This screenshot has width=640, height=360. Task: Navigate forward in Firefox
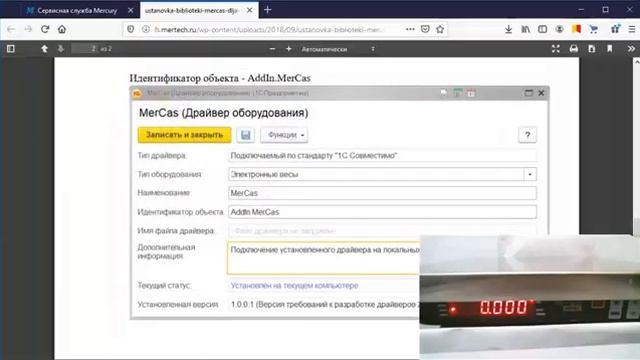[28, 29]
